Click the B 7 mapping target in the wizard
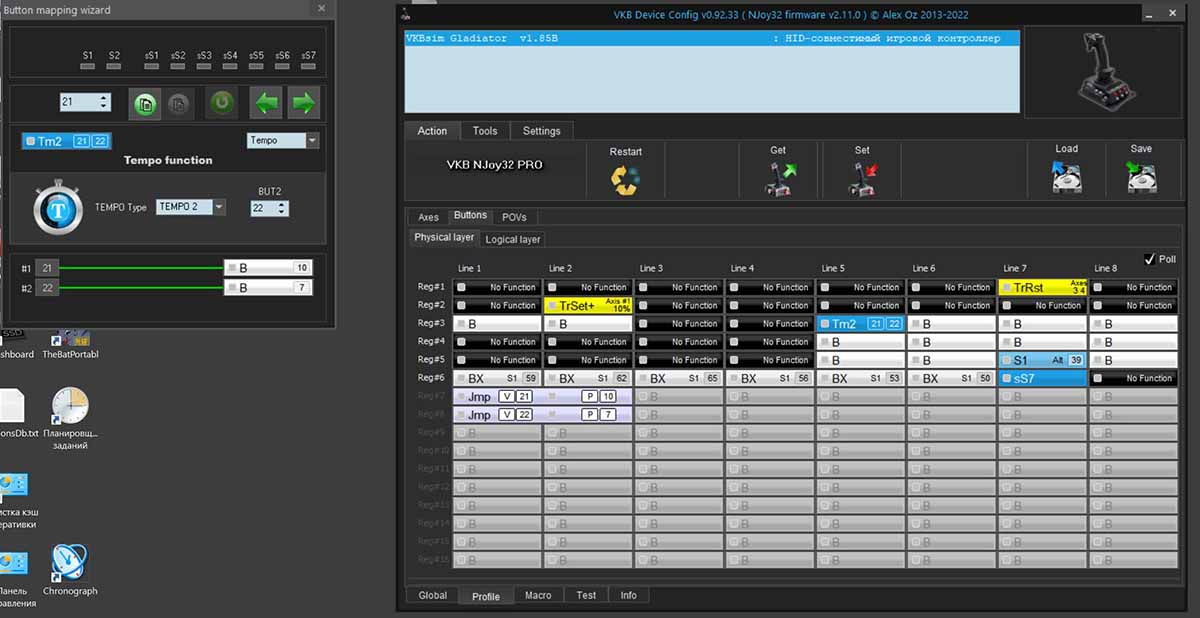1200x618 pixels. (268, 288)
